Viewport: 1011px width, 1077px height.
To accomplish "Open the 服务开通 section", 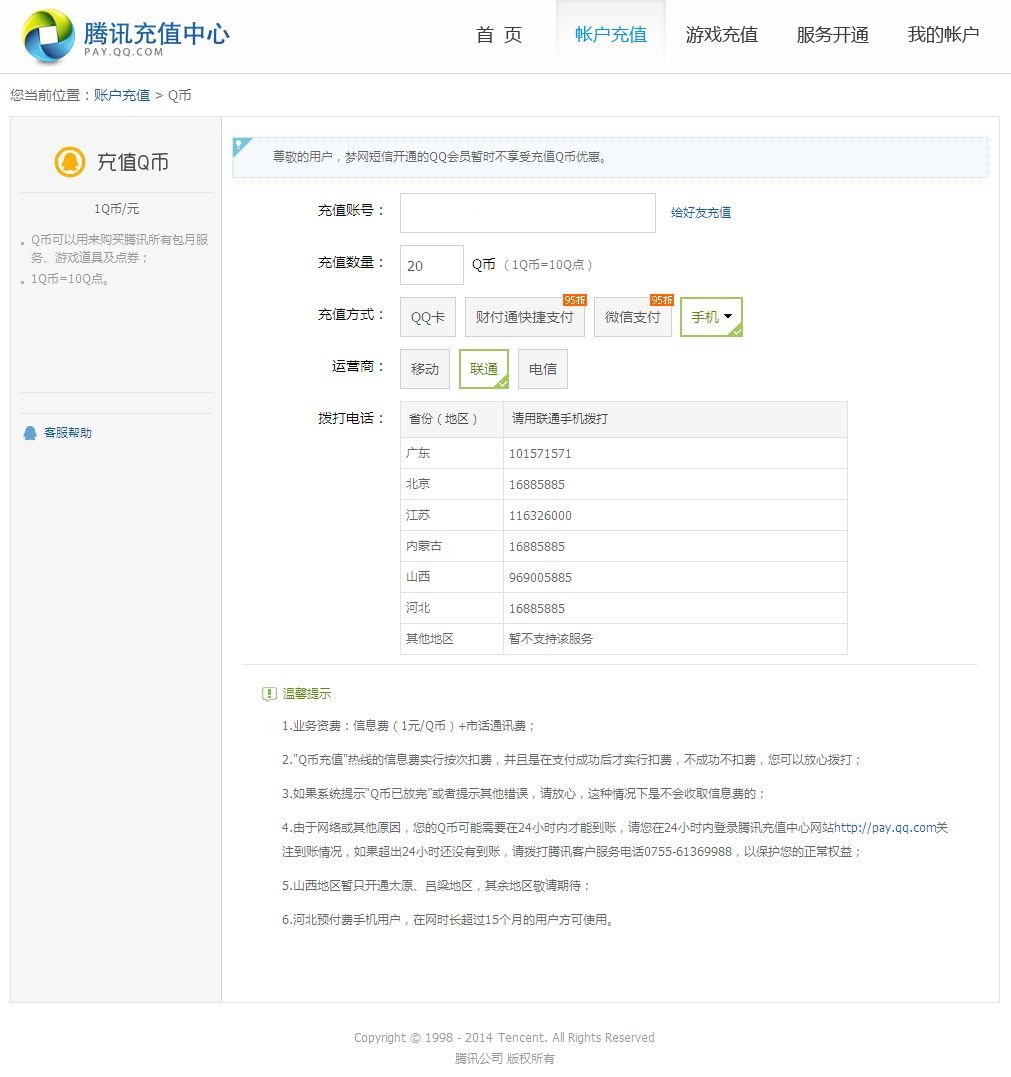I will [x=832, y=34].
